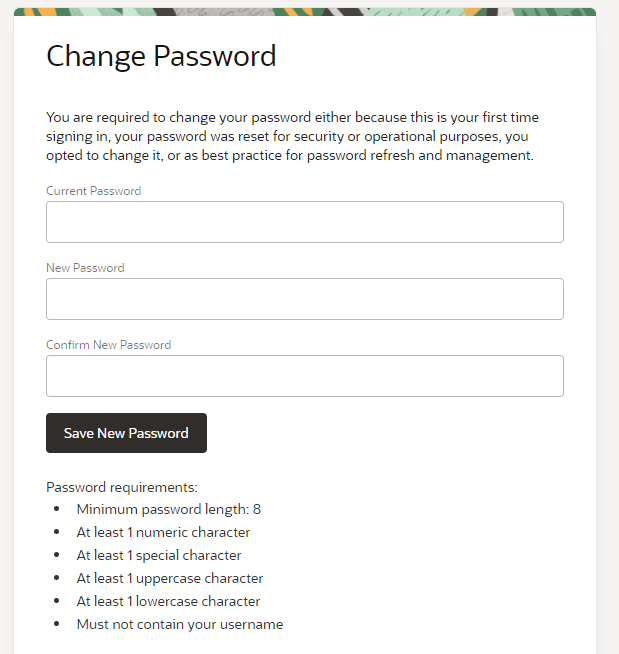Click into the New Password input box
Viewport: 619px width, 654px height.
click(304, 299)
